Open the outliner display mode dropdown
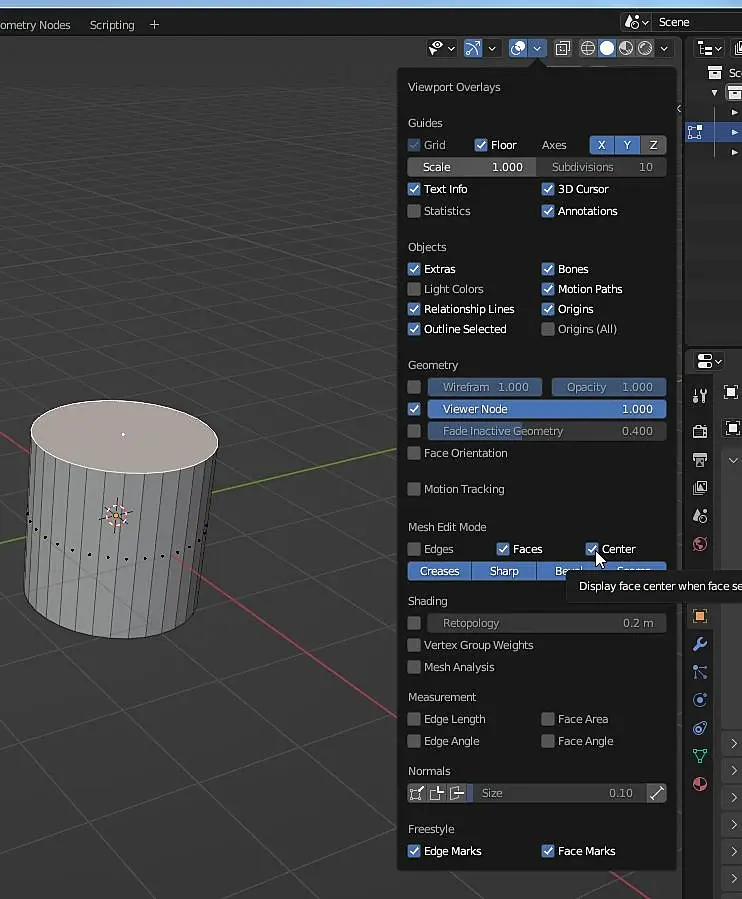This screenshot has width=742, height=899. pos(710,48)
